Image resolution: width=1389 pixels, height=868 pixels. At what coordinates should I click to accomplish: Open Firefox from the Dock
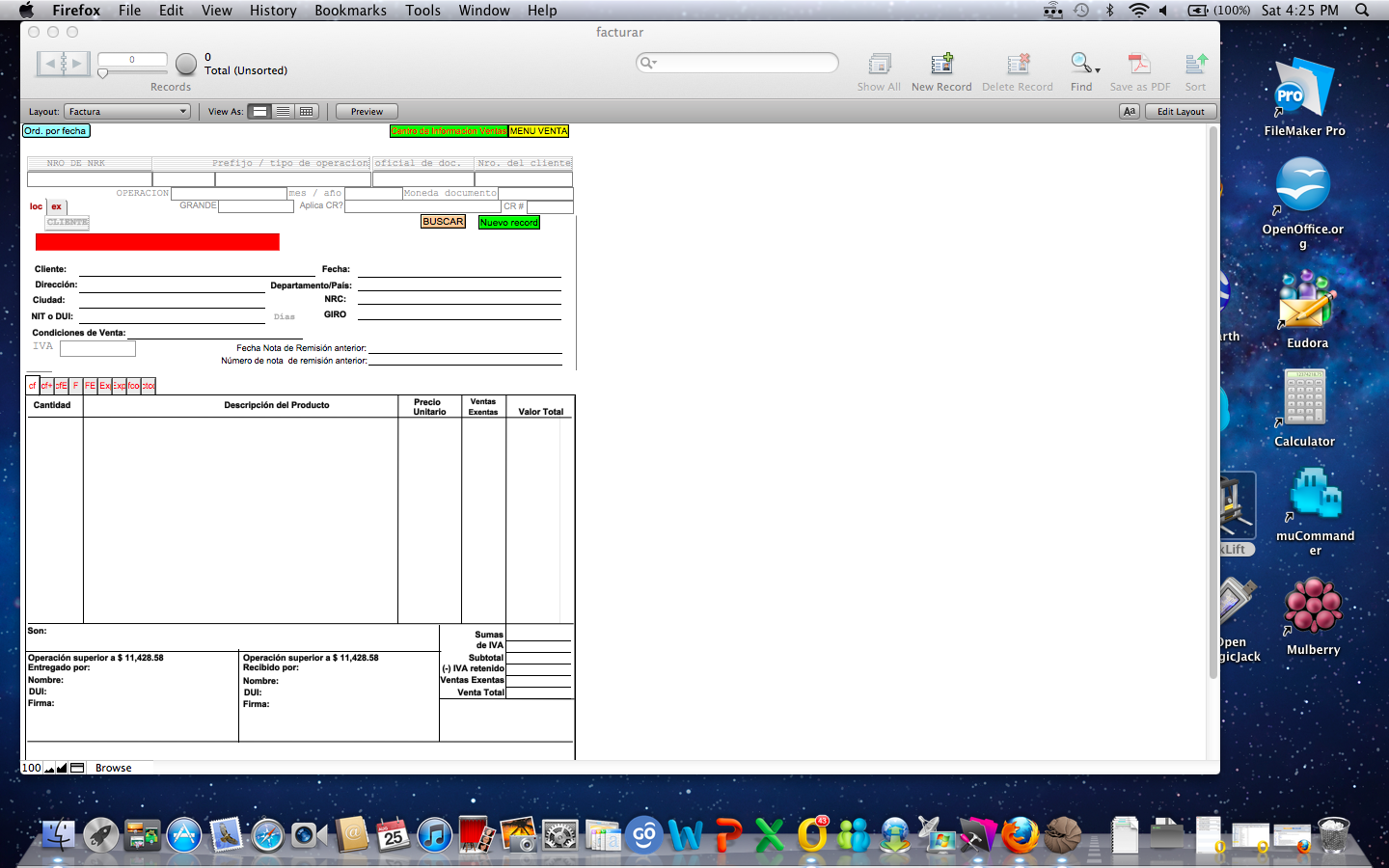pyautogui.click(x=1020, y=835)
